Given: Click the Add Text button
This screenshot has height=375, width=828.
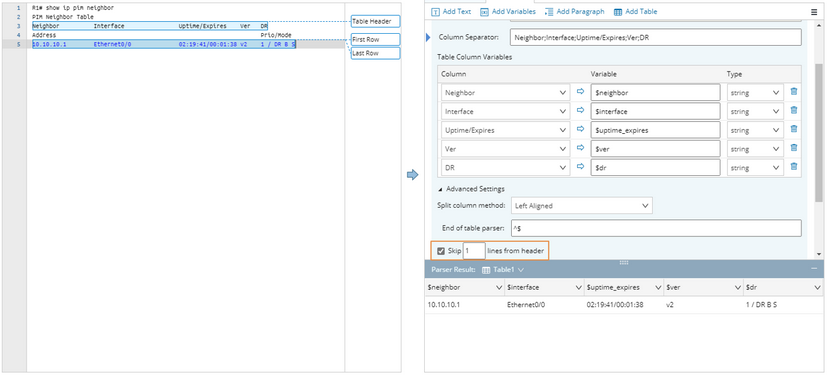Looking at the screenshot, I should click(x=451, y=12).
